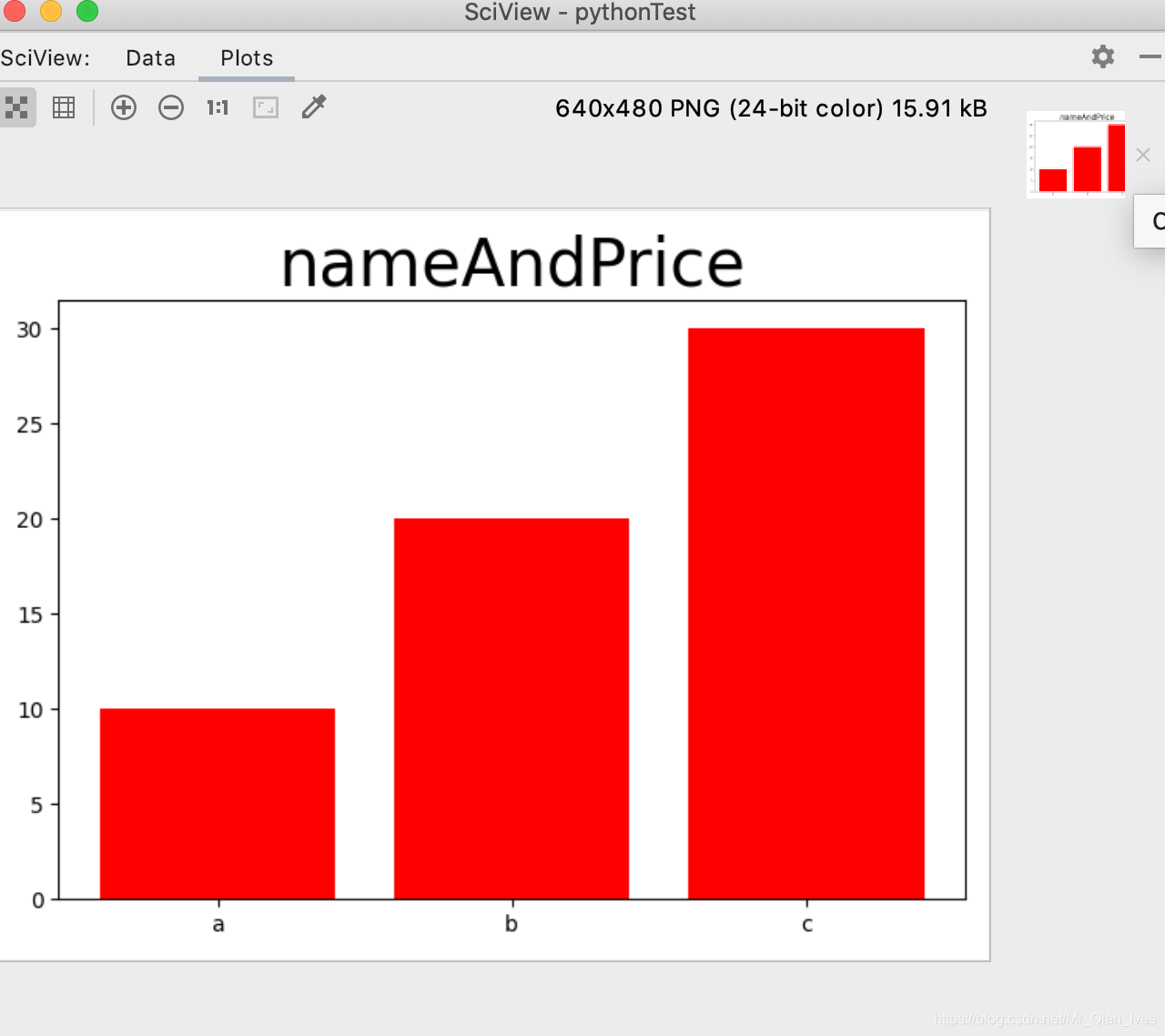Image resolution: width=1165 pixels, height=1036 pixels.
Task: Click the SciView: label
Action: click(46, 58)
